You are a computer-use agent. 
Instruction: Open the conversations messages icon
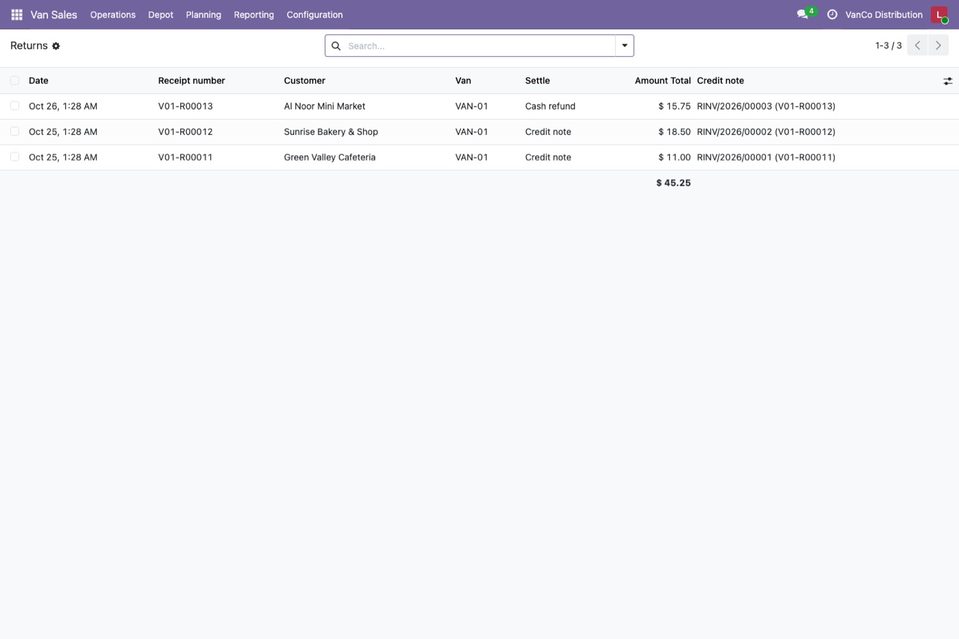pos(802,14)
